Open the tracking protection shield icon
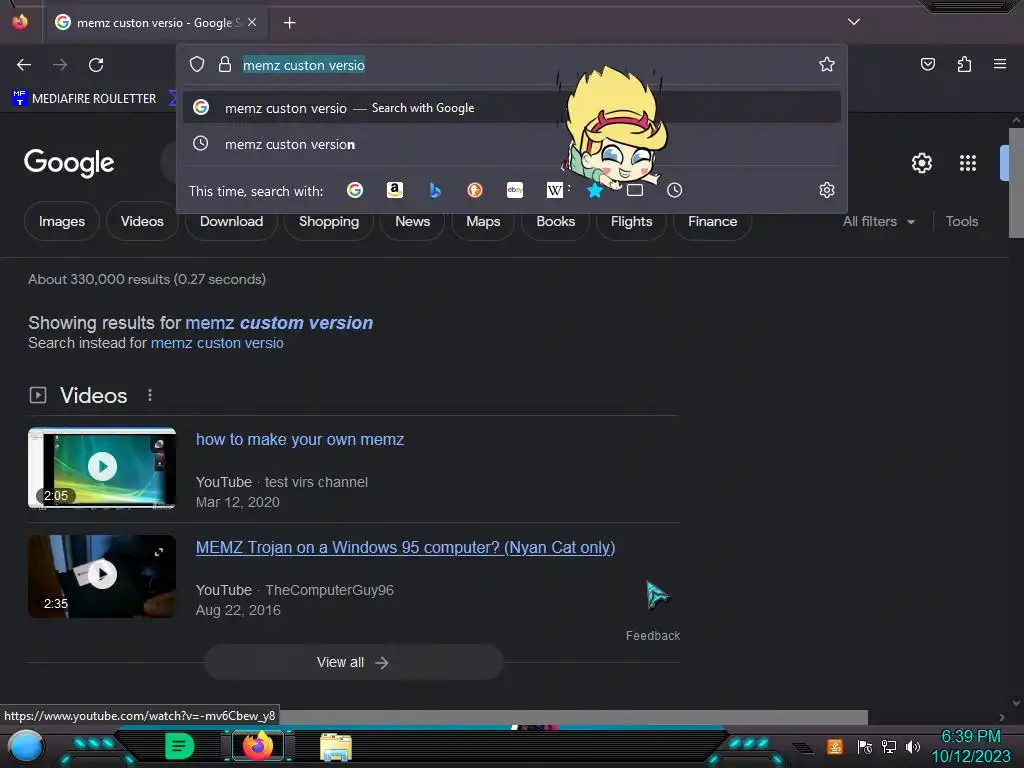 (x=197, y=64)
